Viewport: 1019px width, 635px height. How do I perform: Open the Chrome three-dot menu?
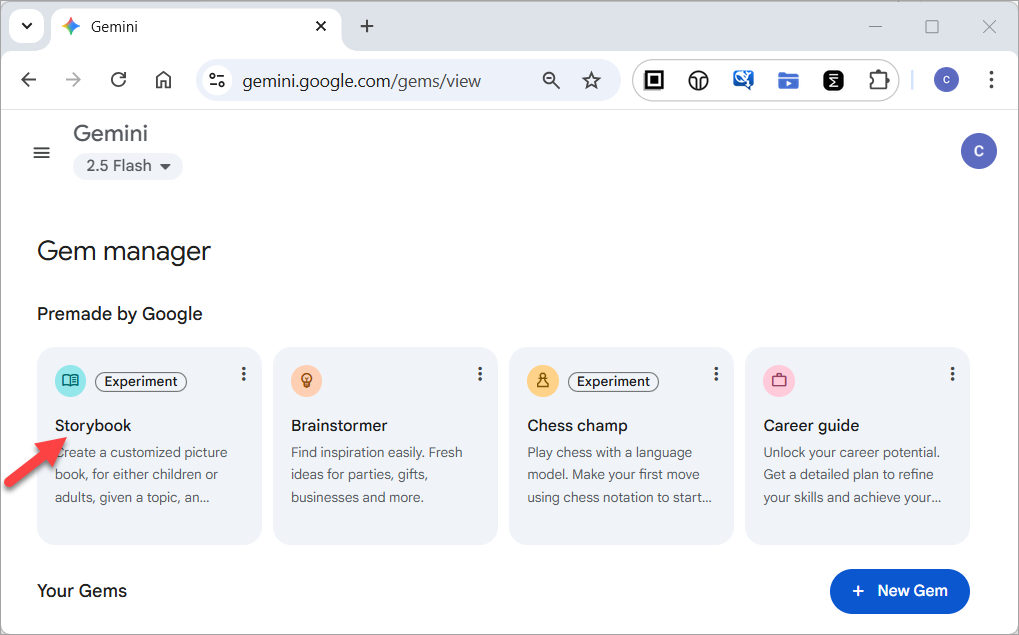point(991,80)
